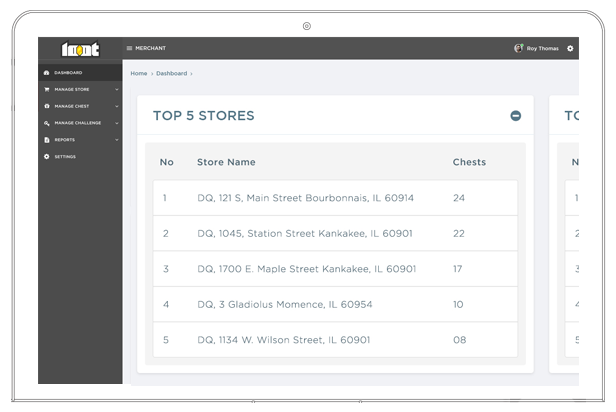Click chest count 10
616x412 pixels.
click(458, 304)
